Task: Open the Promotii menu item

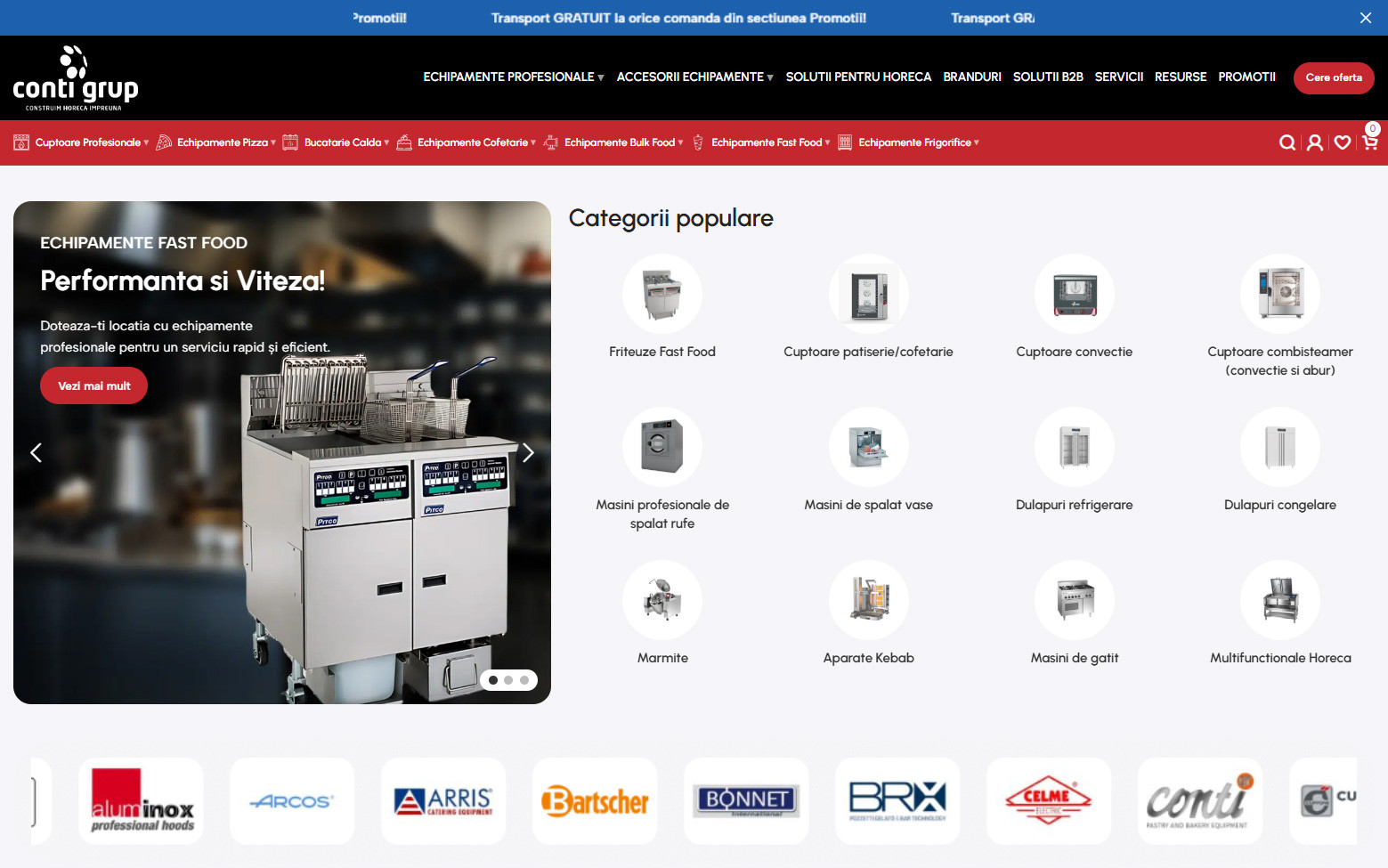Action: click(x=1246, y=77)
